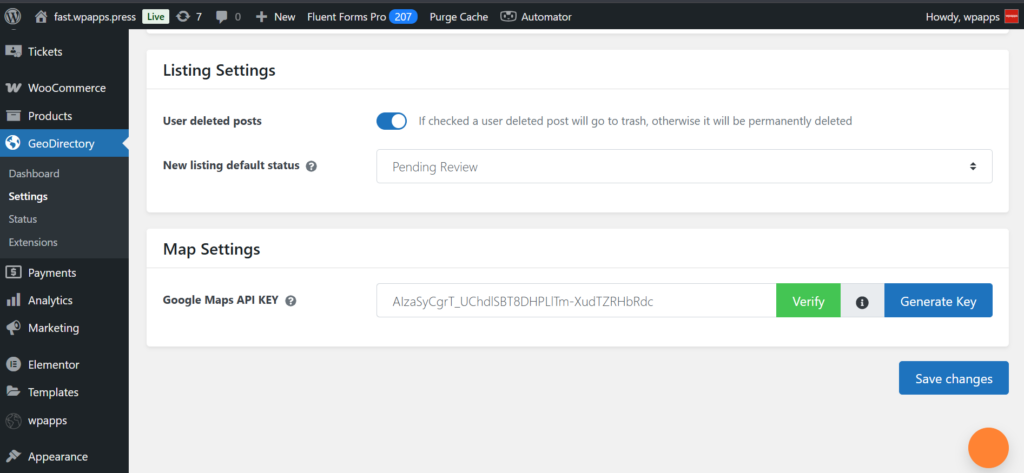Screen dimensions: 1024x473
Task: Click the user avatar beside Howdy, wpapps
Action: tap(1011, 17)
